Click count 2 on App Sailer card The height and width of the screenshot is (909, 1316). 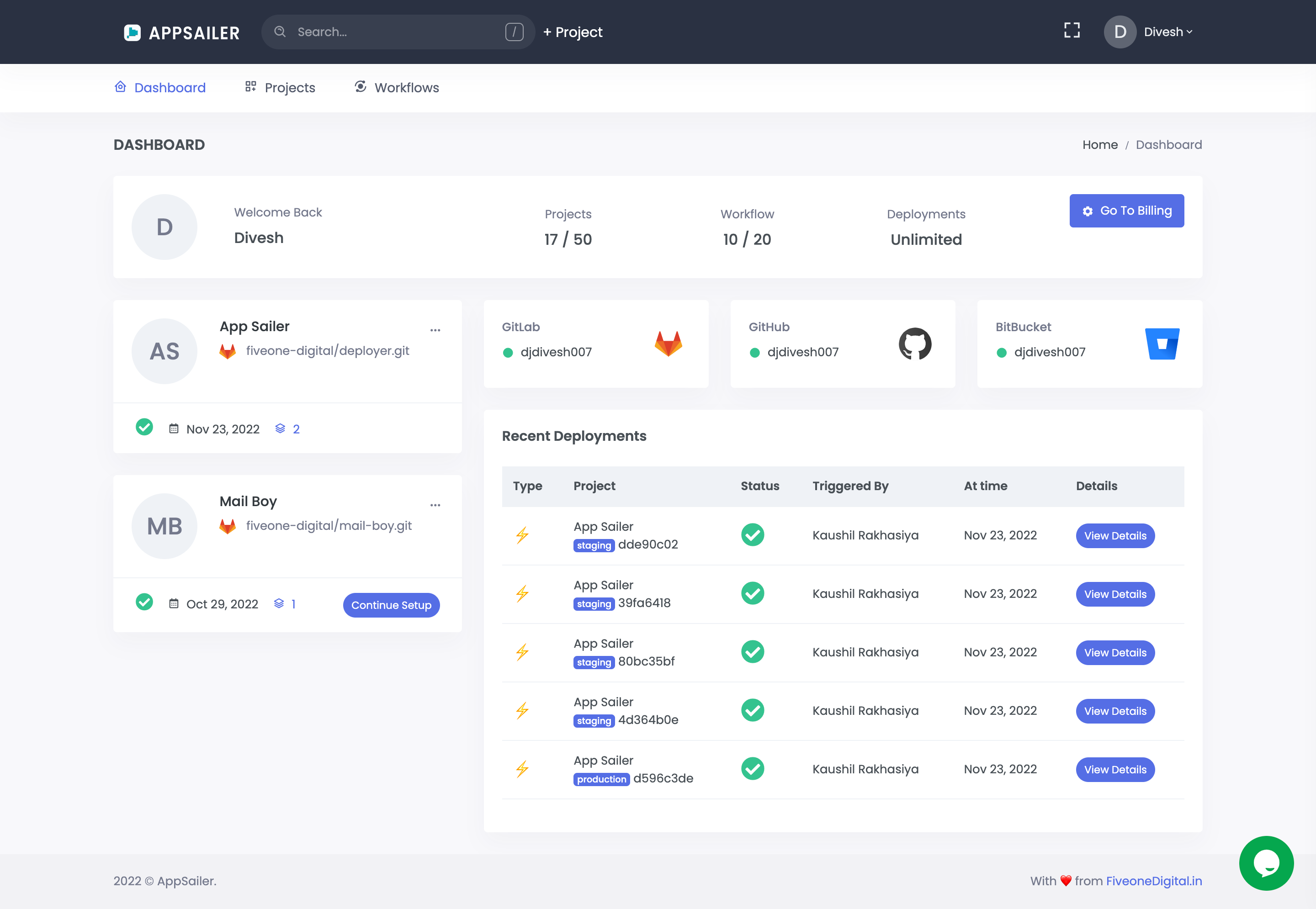pyautogui.click(x=296, y=429)
